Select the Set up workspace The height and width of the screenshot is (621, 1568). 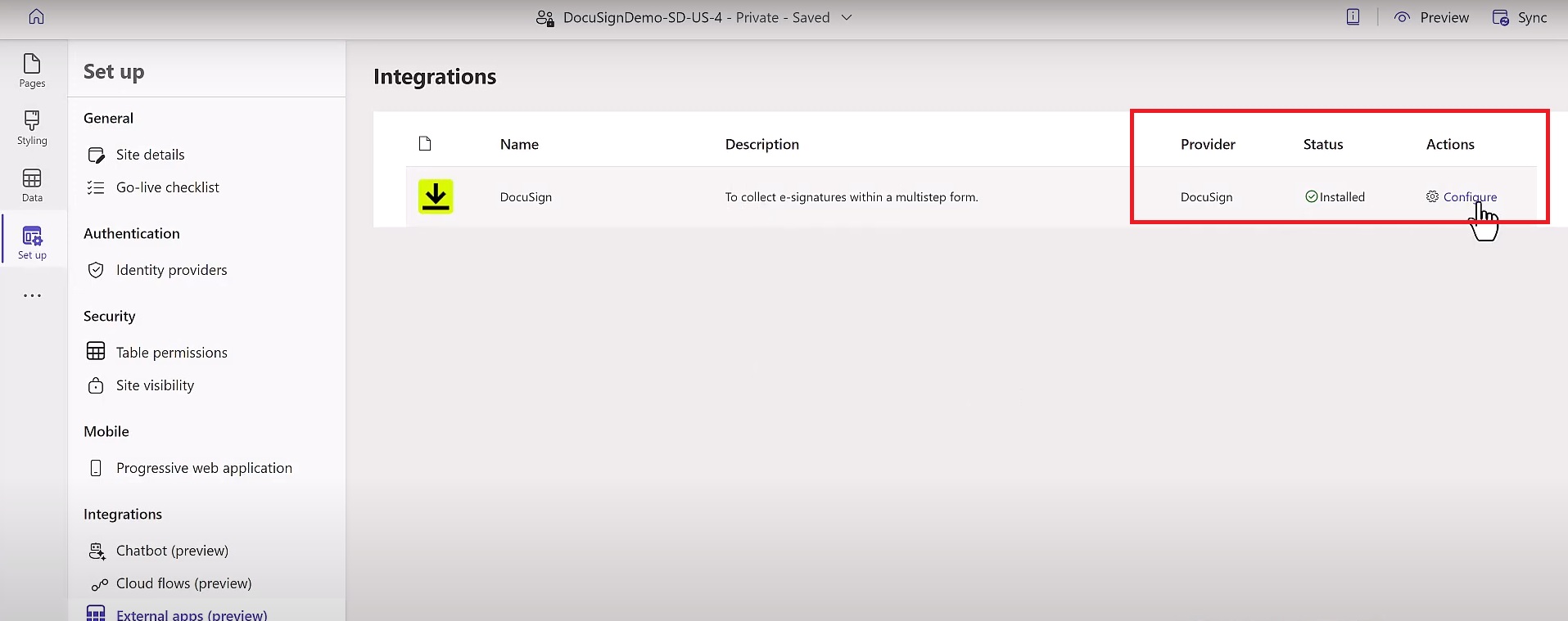point(32,242)
